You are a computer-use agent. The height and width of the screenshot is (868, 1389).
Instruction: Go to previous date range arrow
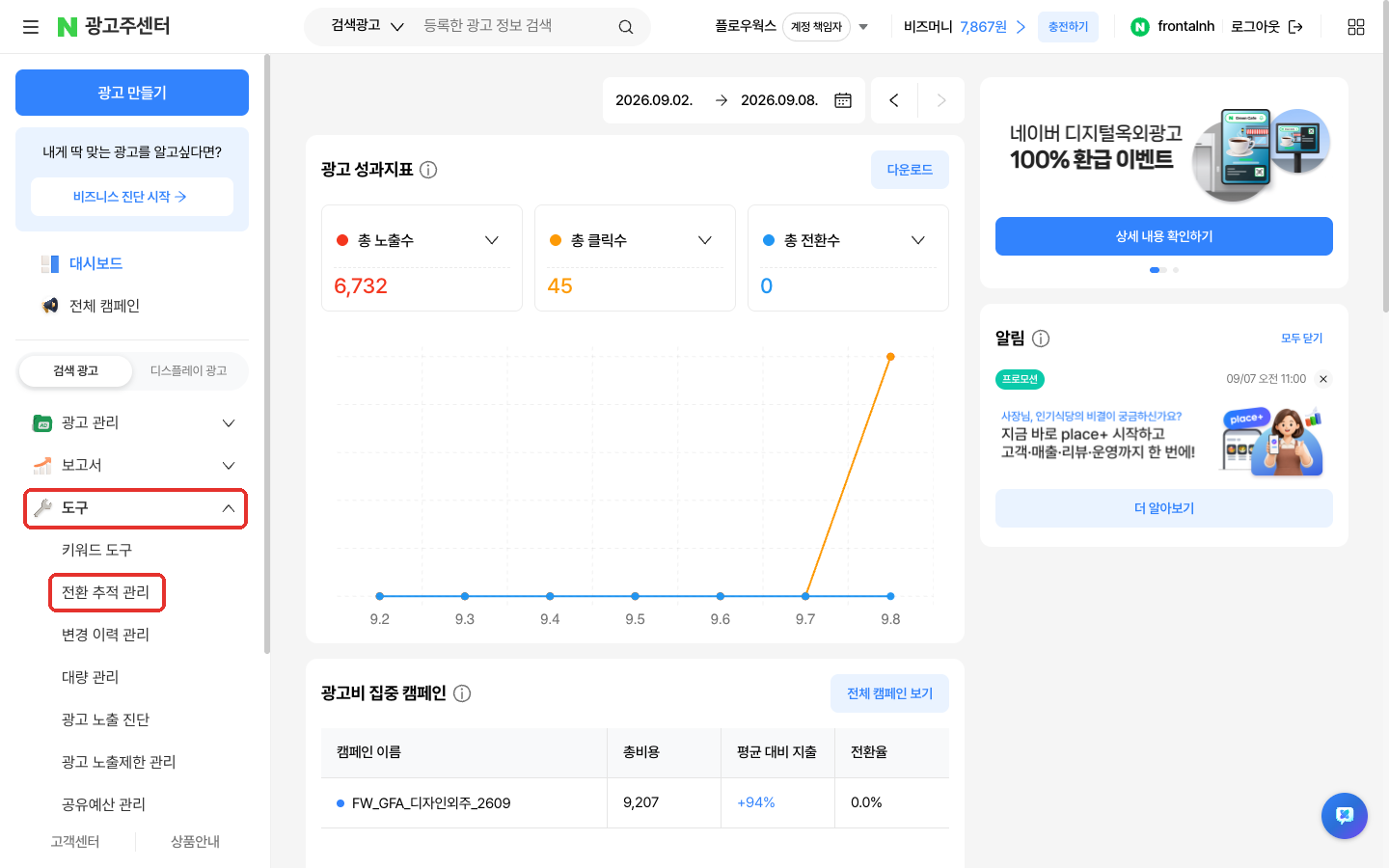tap(894, 100)
